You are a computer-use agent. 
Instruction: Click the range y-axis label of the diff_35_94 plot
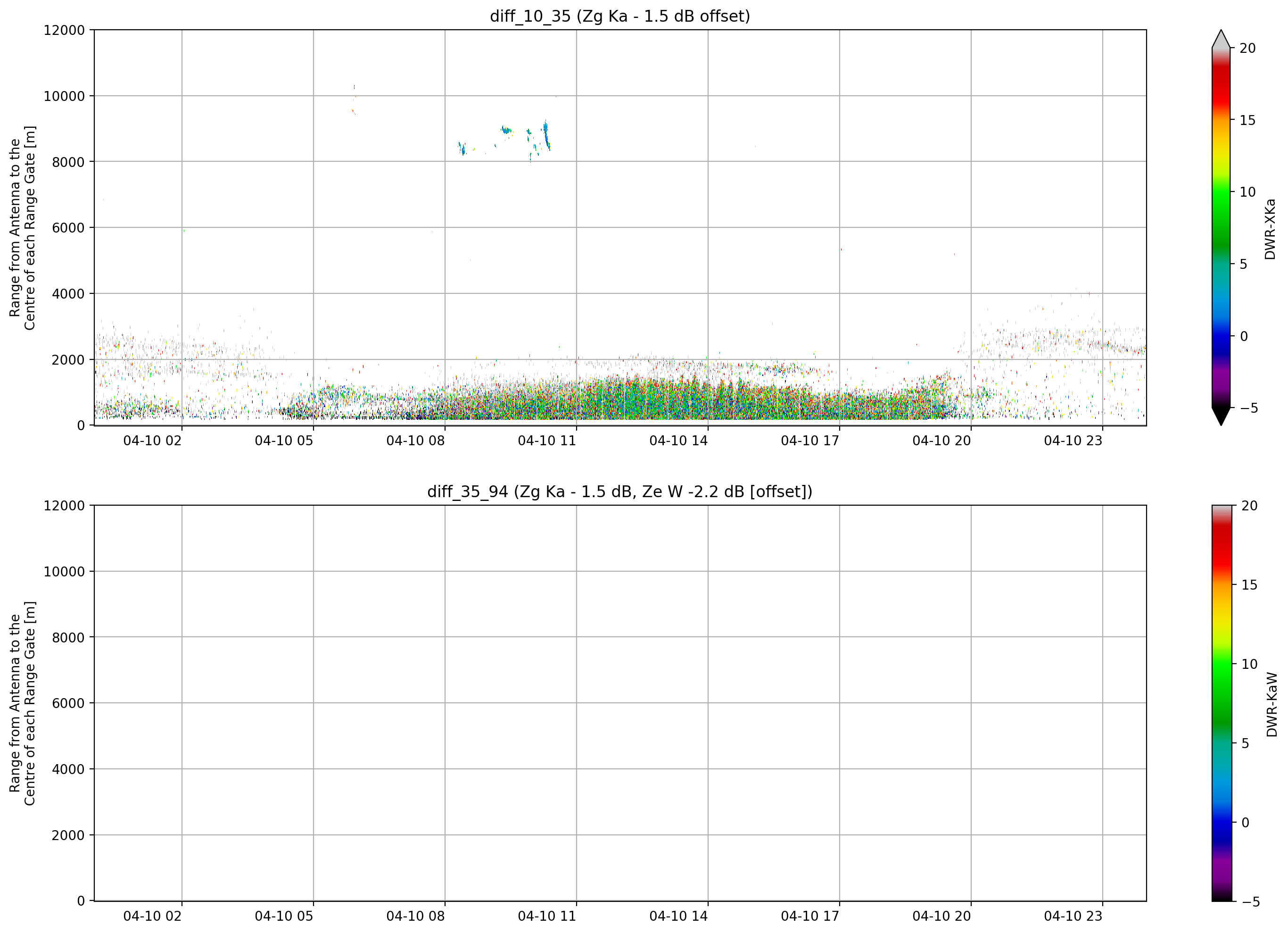pyautogui.click(x=22, y=703)
